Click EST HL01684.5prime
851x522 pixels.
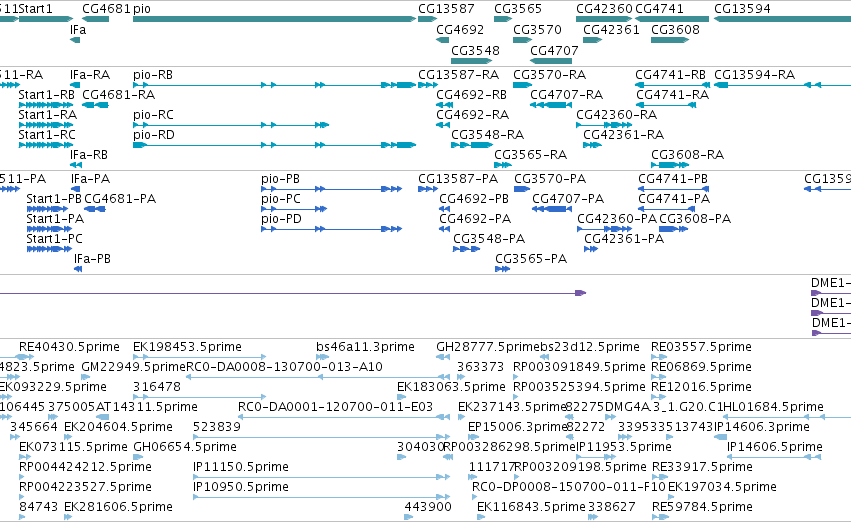click(x=773, y=407)
